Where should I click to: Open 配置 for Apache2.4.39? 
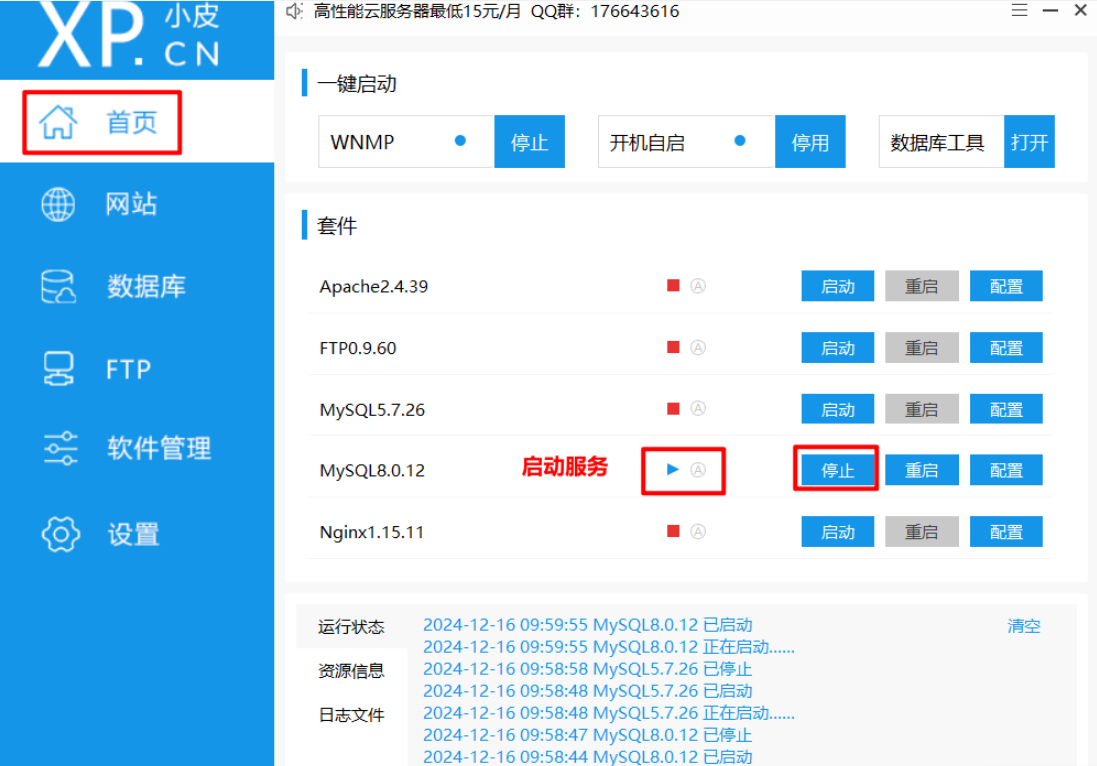pyautogui.click(x=1006, y=286)
